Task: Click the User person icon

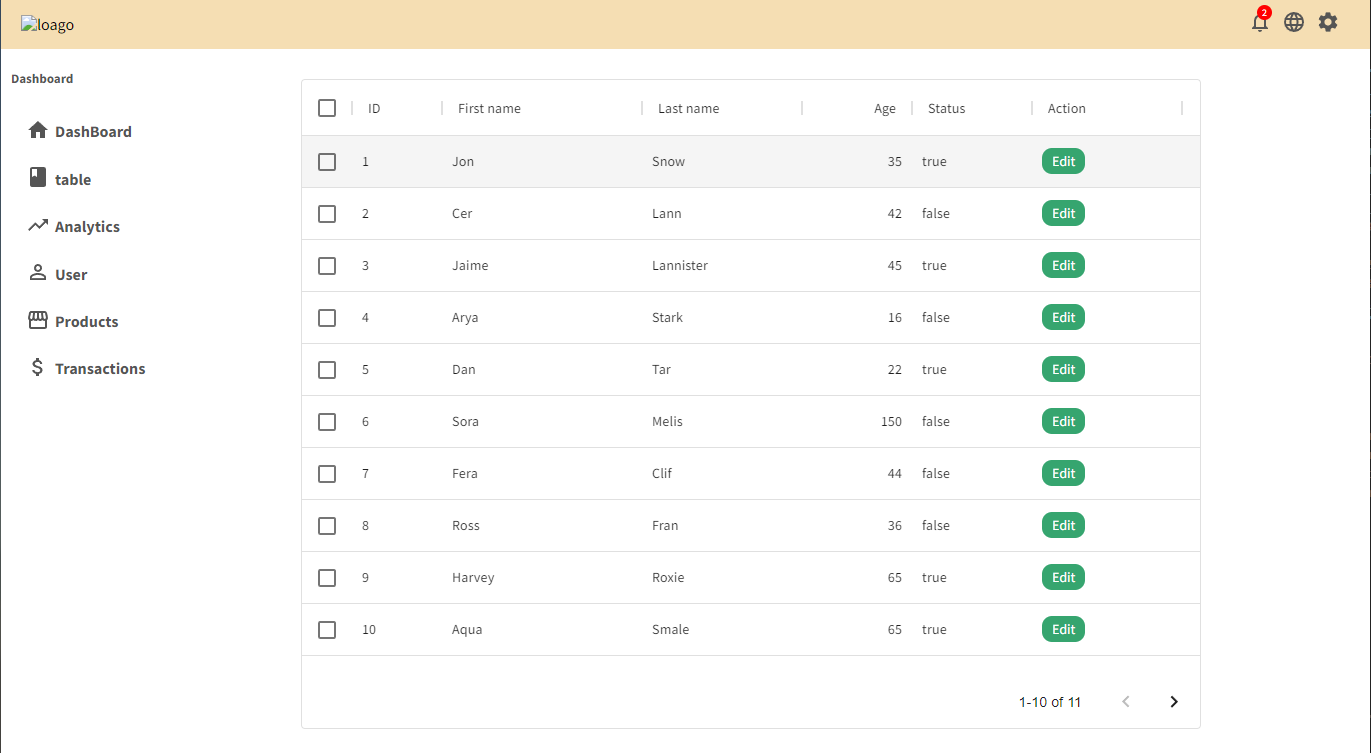Action: [x=37, y=273]
